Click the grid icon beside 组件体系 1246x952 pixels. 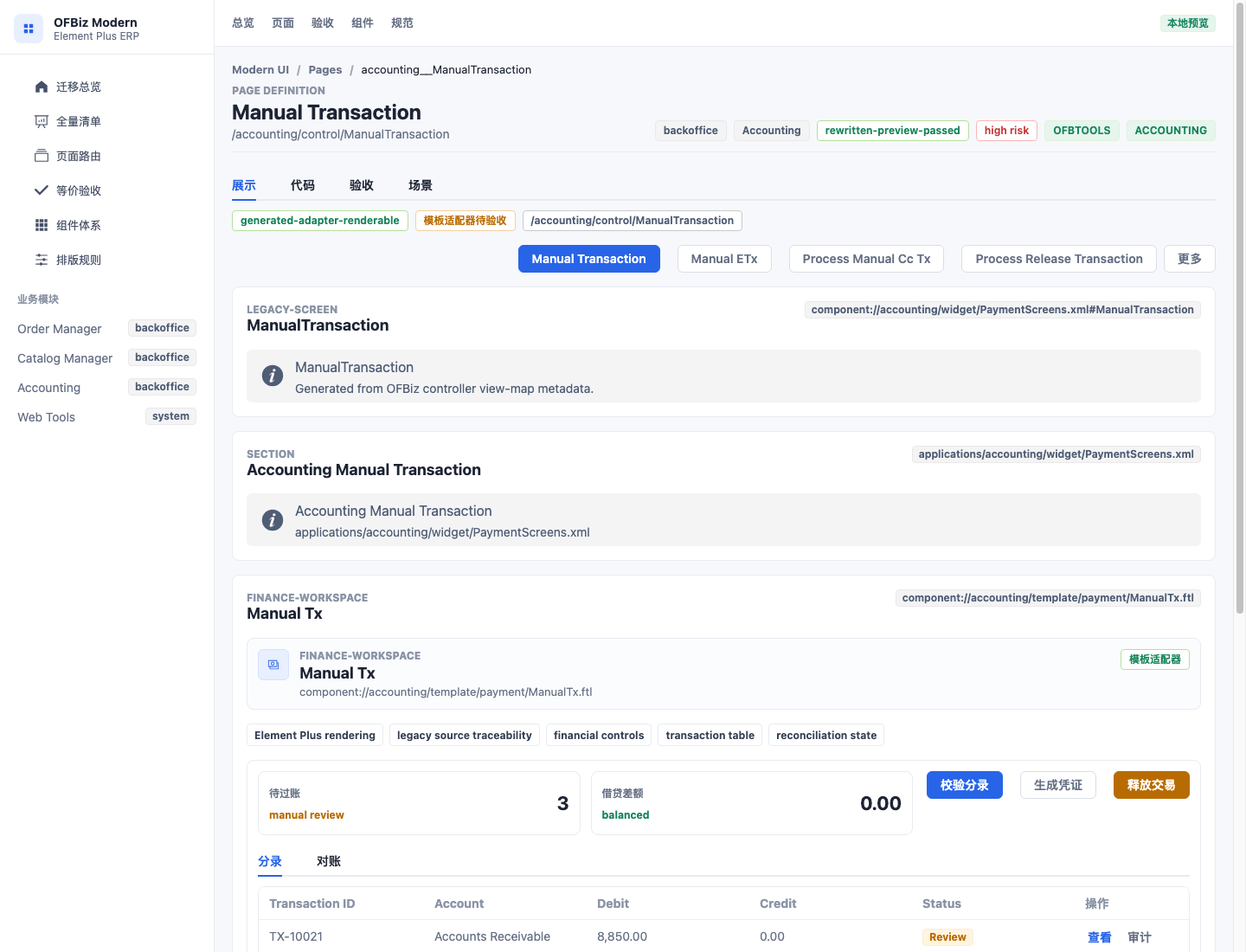coord(42,225)
